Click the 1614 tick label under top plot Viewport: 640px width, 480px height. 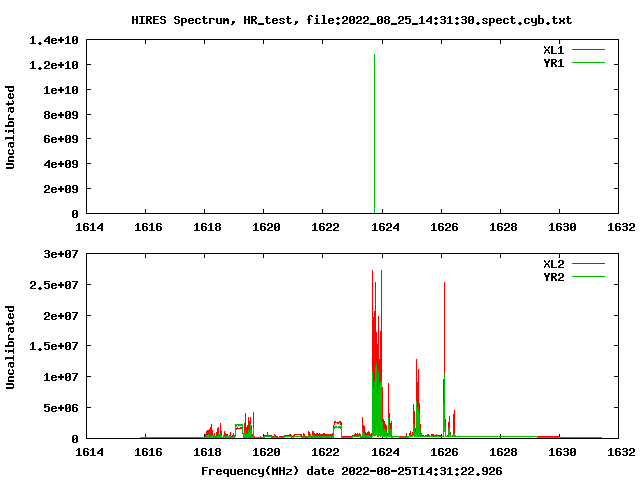coord(89,227)
